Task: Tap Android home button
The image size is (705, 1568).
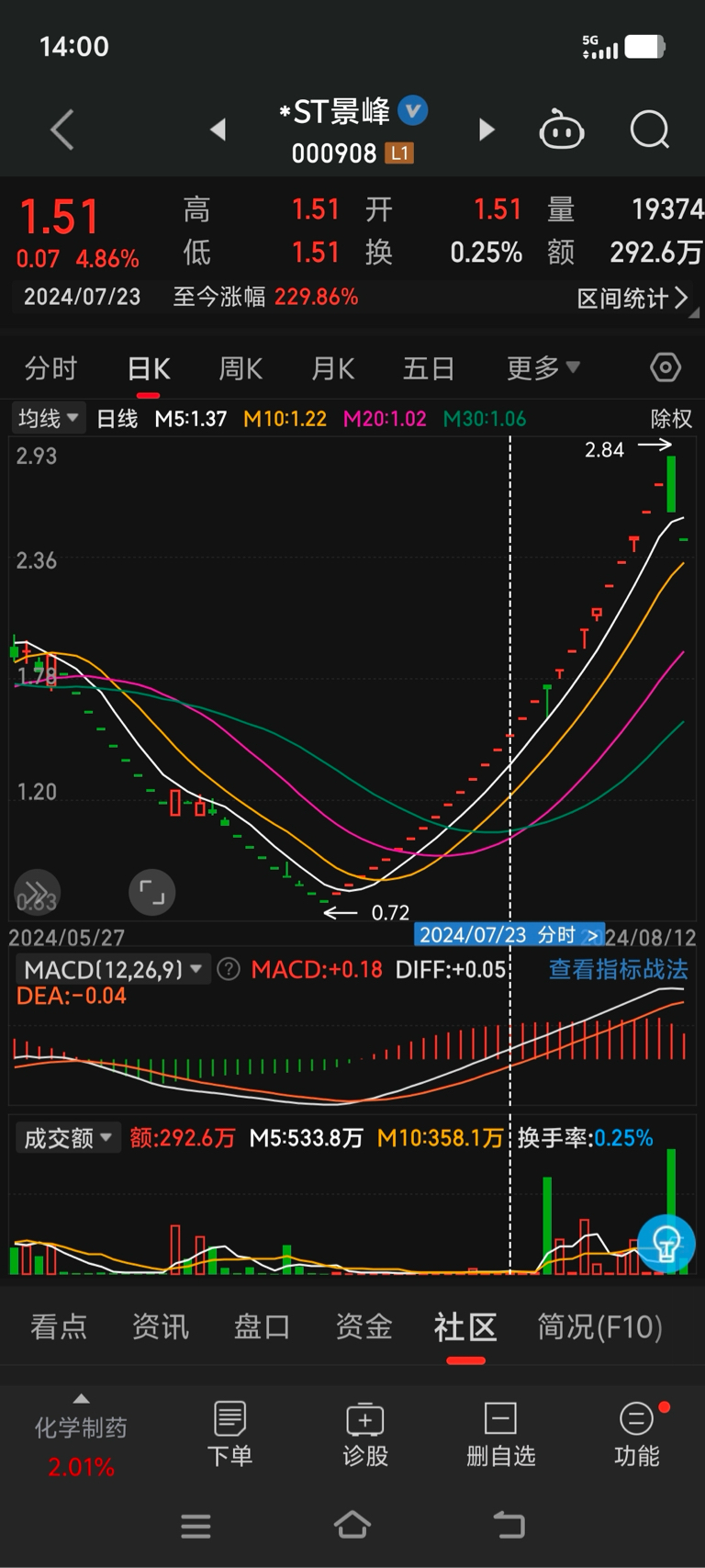Action: 352,1525
